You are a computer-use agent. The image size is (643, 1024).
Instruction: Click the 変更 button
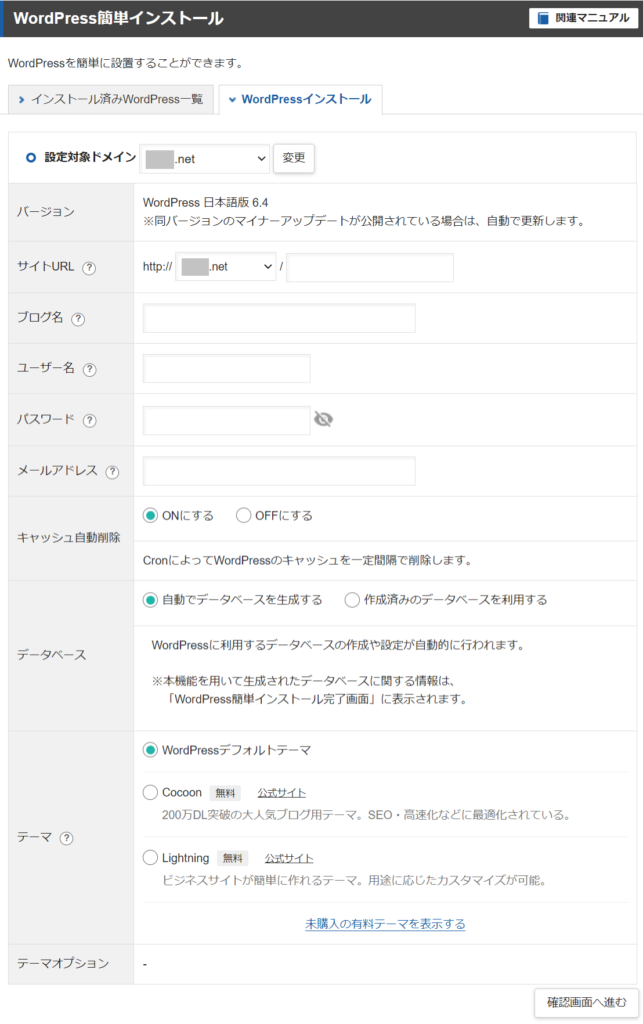tap(294, 158)
